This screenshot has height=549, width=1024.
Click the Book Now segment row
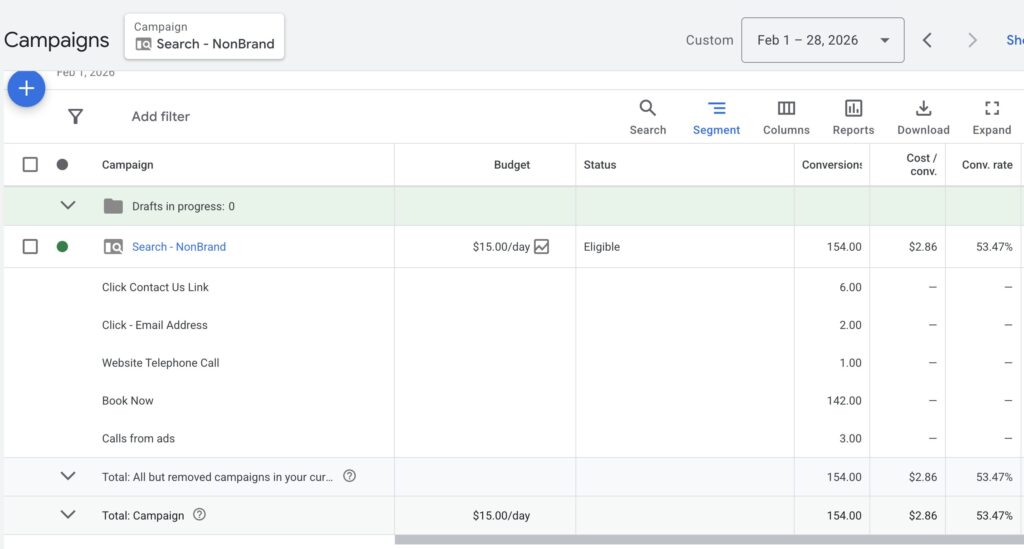[127, 401]
